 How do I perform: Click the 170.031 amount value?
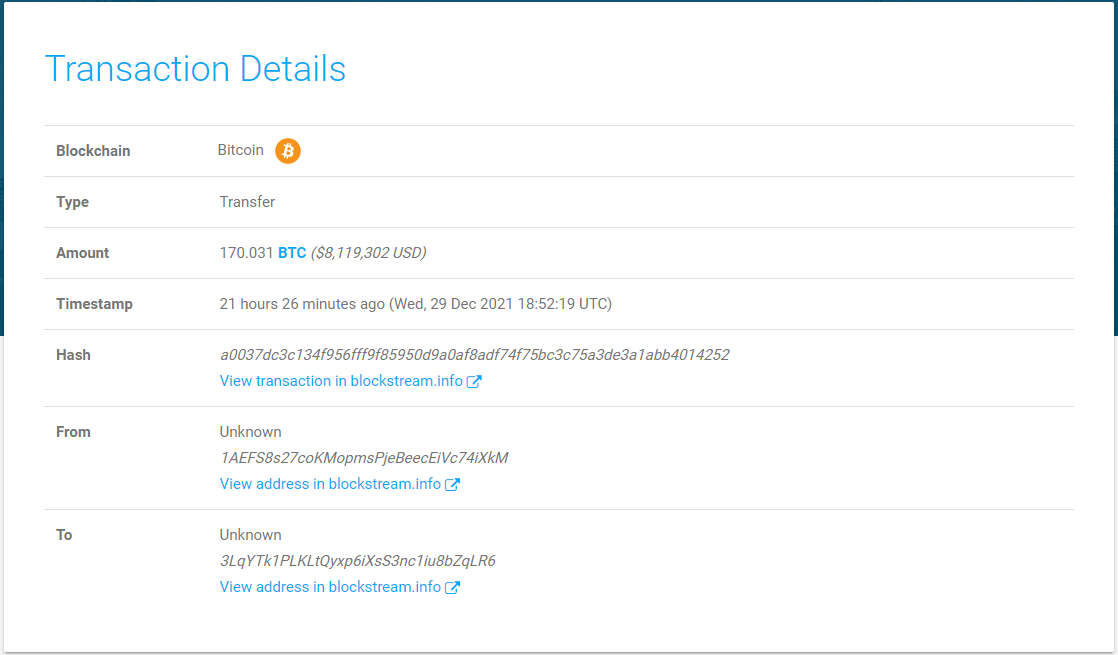pyautogui.click(x=246, y=253)
